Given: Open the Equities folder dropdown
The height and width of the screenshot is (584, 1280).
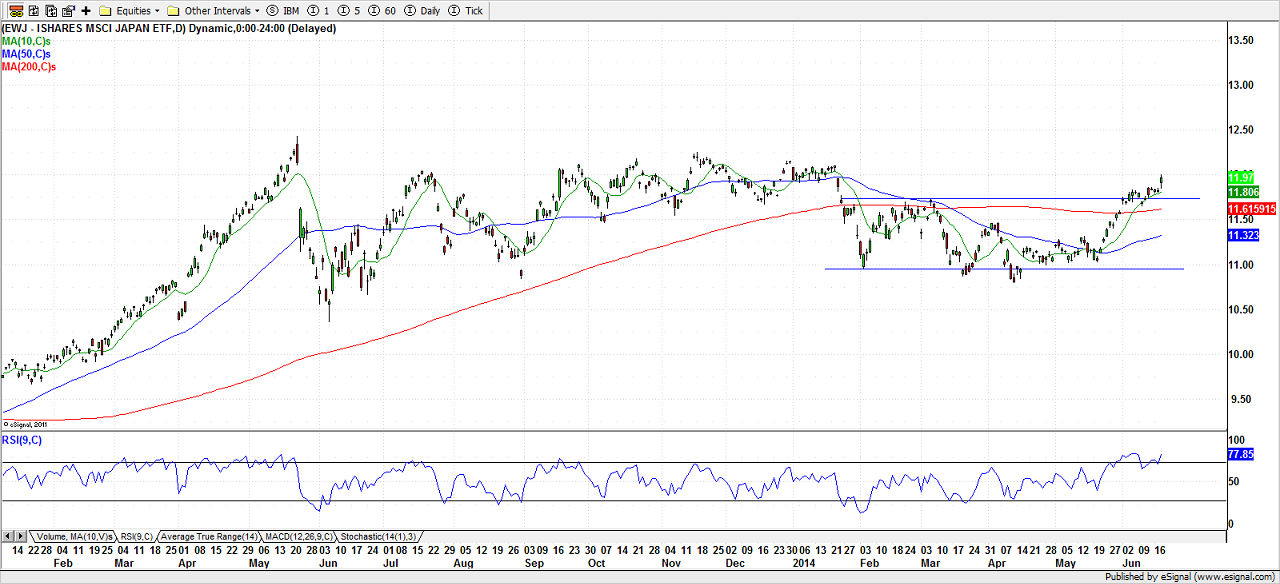Looking at the screenshot, I should (x=129, y=11).
